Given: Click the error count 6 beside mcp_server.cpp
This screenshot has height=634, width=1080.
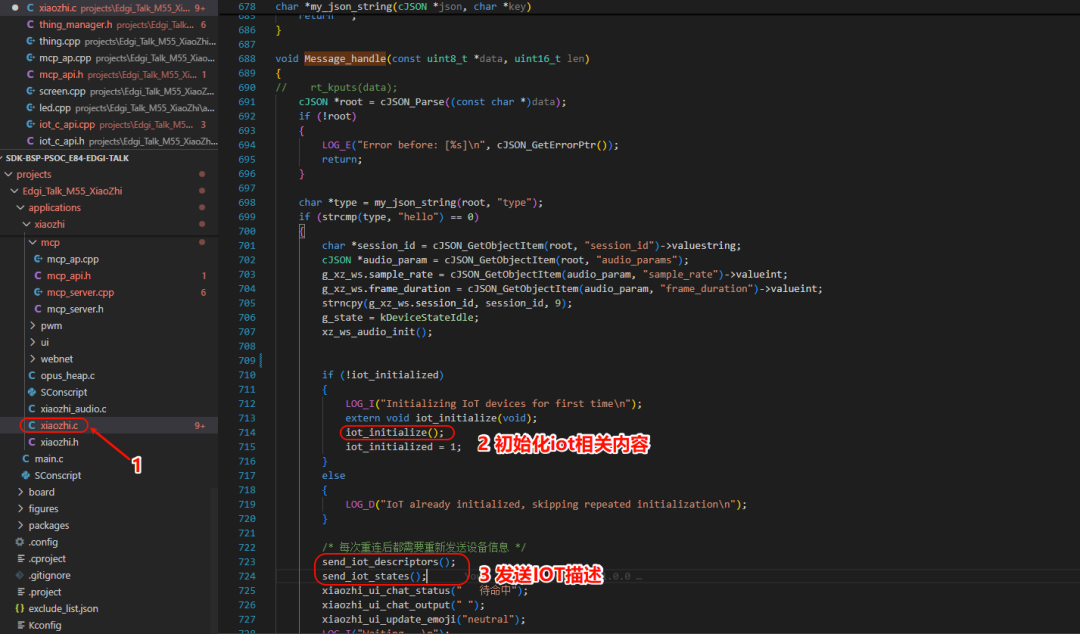Looking at the screenshot, I should [x=203, y=292].
